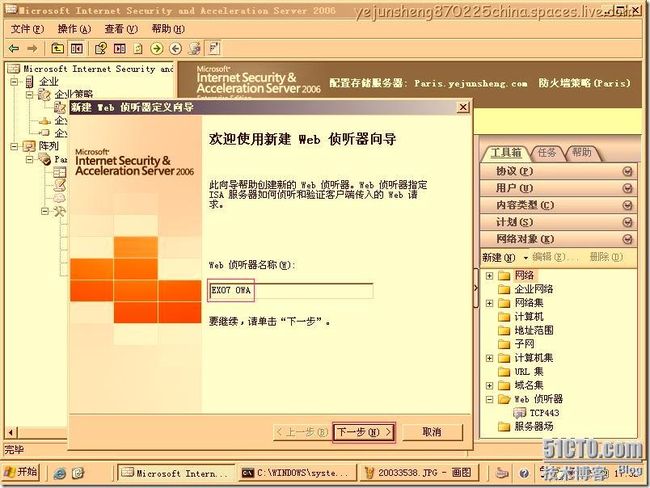Click Internet Explorer quick launch icon
This screenshot has width=650, height=488.
[x=59, y=473]
